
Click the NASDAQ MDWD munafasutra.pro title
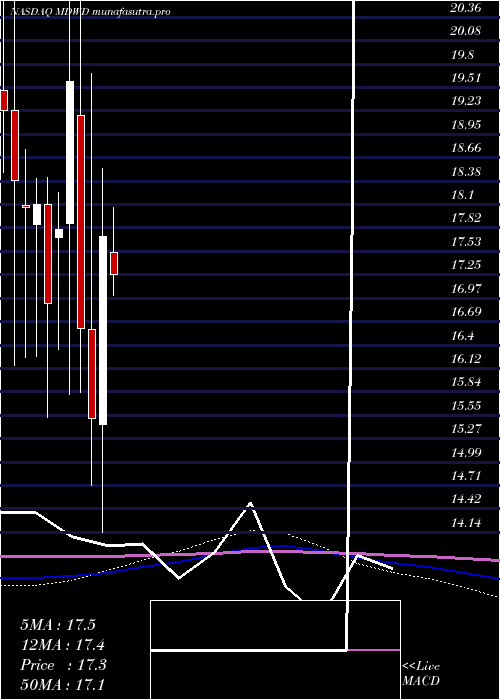pos(90,12)
